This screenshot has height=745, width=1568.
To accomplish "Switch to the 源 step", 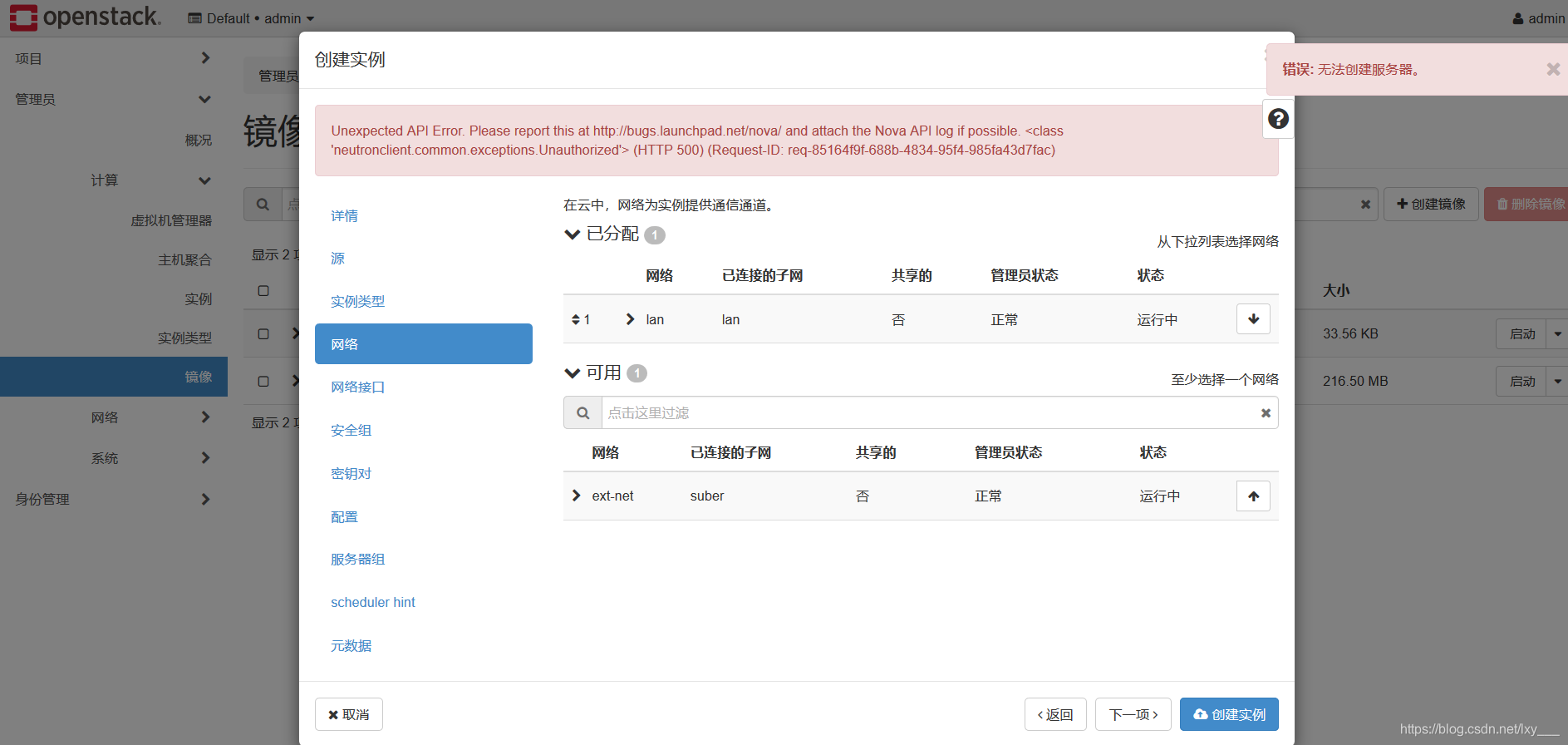I will [337, 259].
